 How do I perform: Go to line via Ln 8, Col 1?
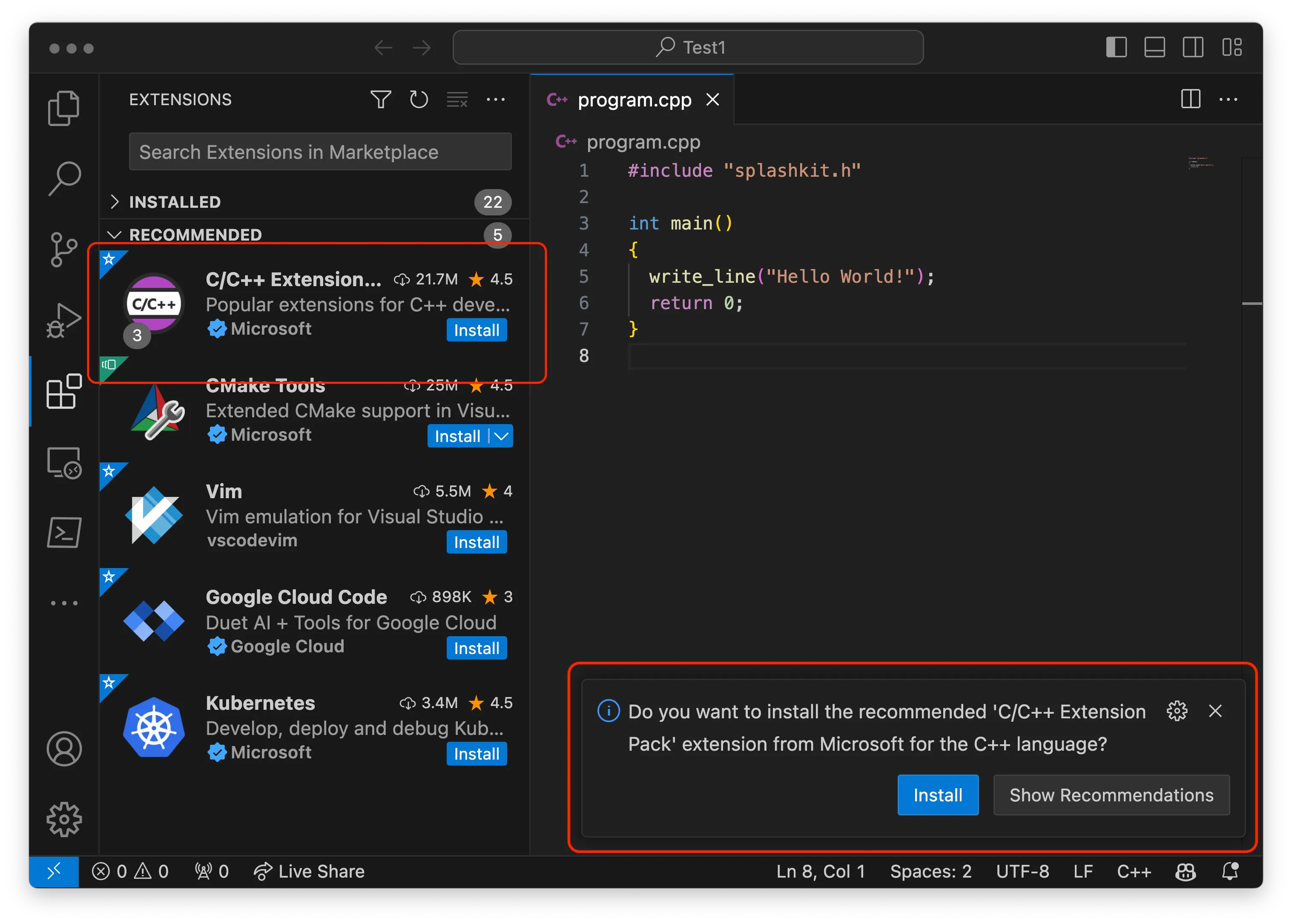tap(820, 871)
